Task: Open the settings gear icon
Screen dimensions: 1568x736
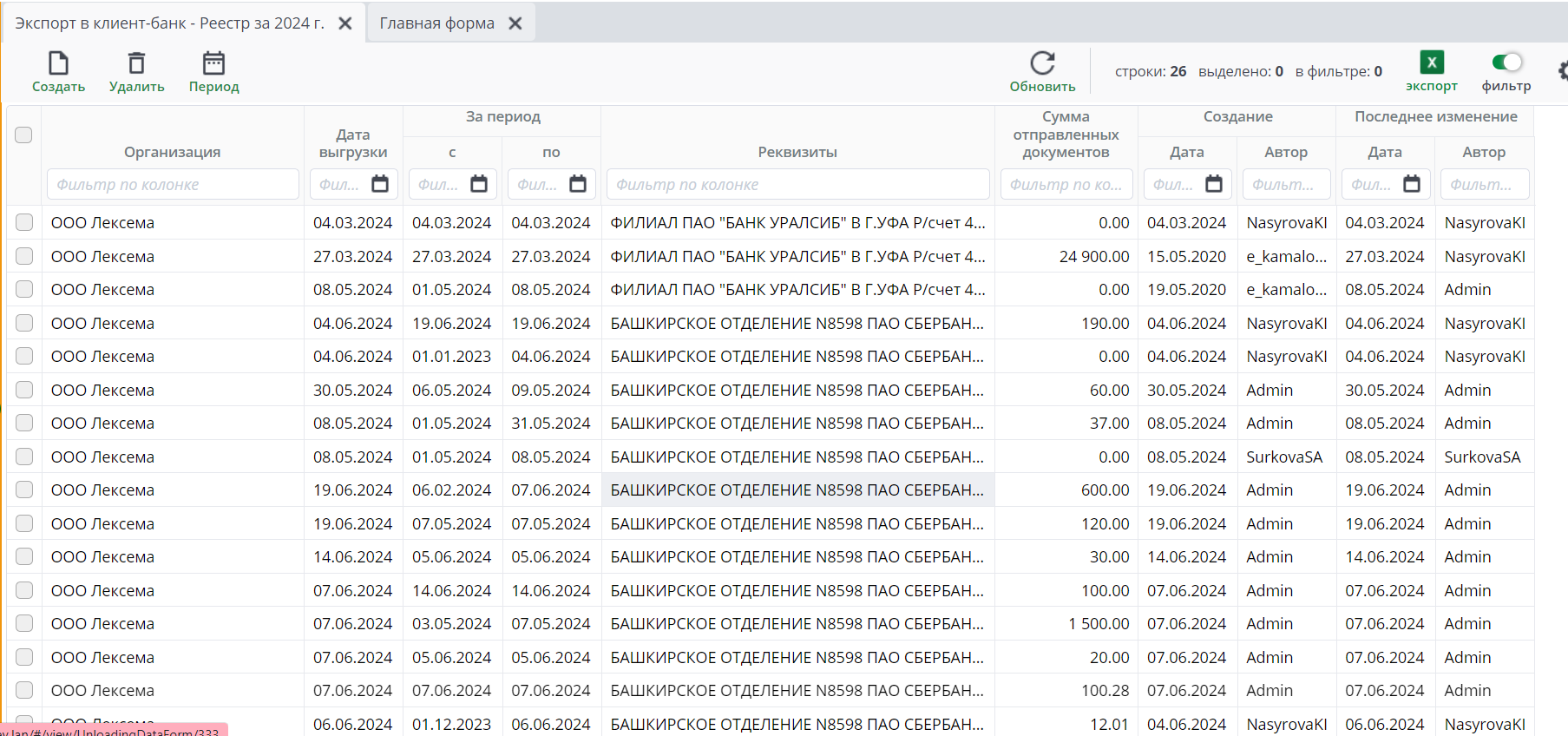Action: [1562, 71]
